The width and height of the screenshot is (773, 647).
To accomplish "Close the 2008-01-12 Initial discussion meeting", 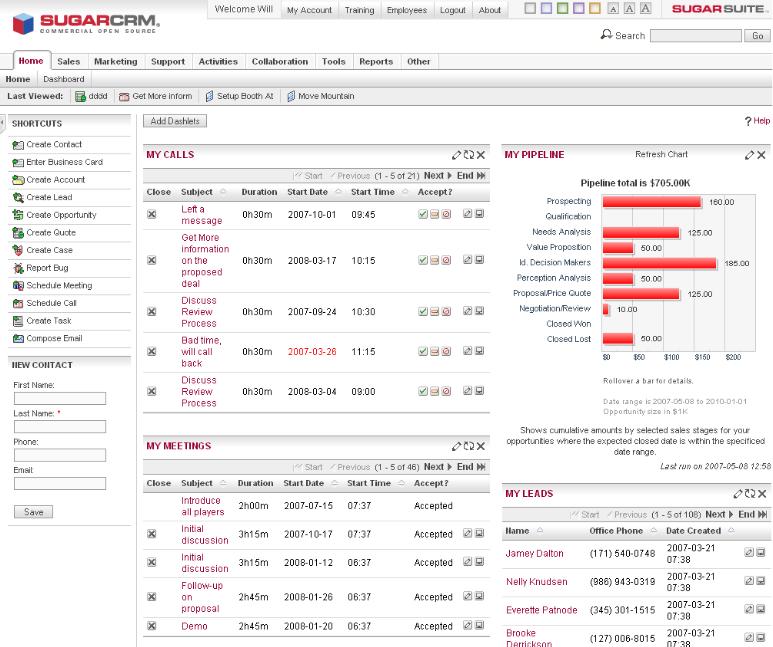I will point(152,563).
